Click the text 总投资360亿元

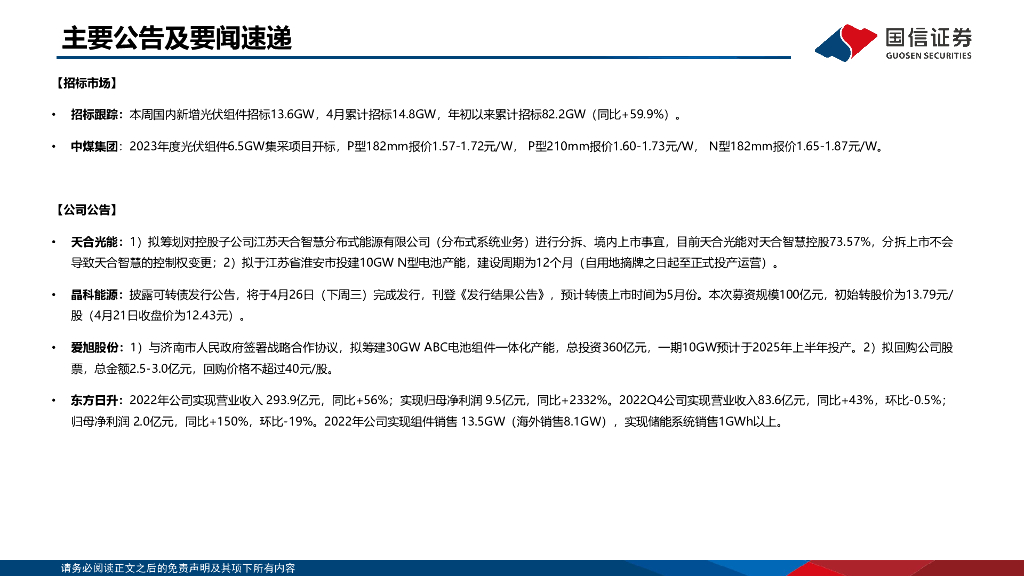(607, 347)
